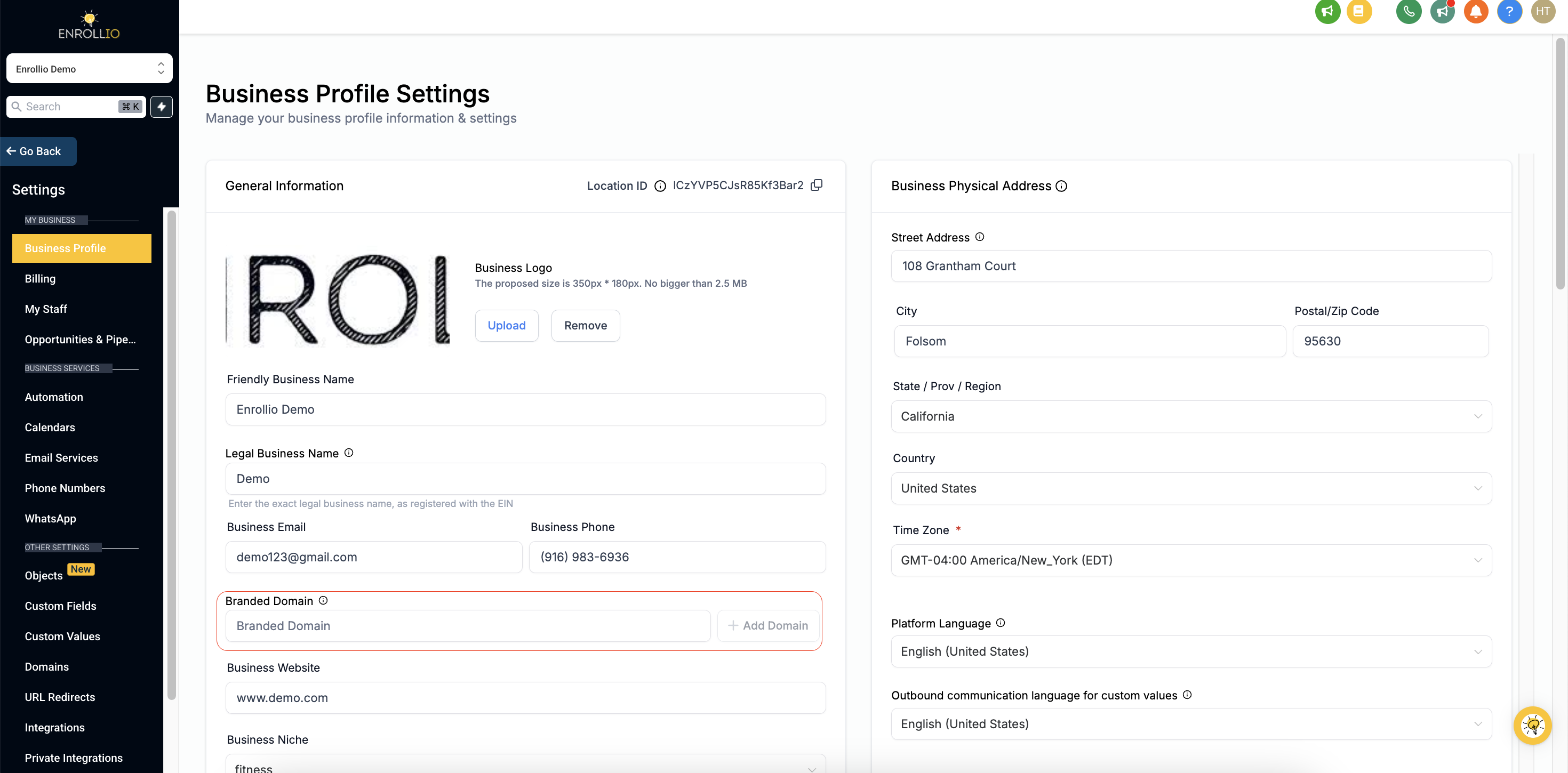Open the Business Niche dropdown

tap(525, 764)
